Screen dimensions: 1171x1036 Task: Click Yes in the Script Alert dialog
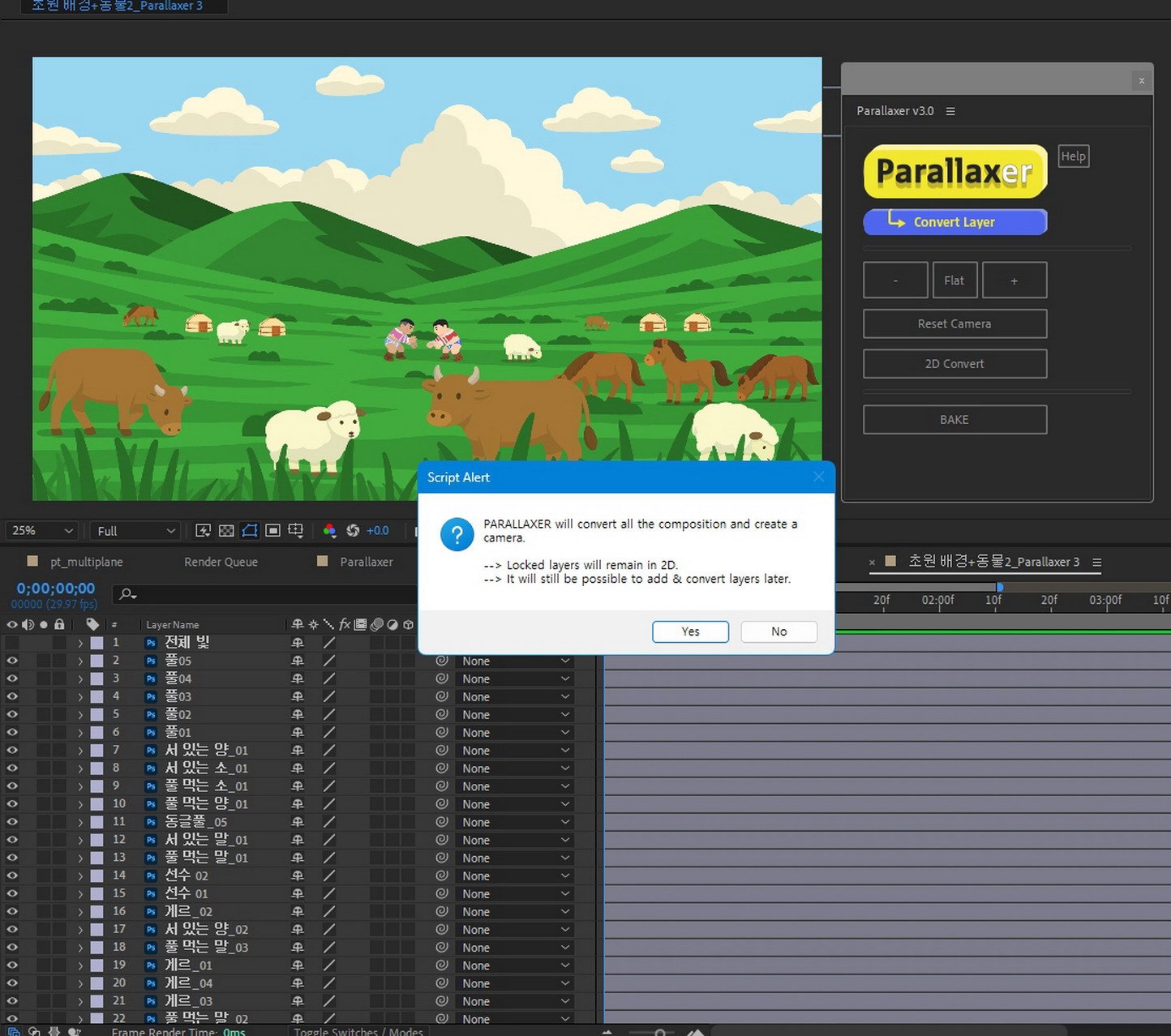pos(689,631)
